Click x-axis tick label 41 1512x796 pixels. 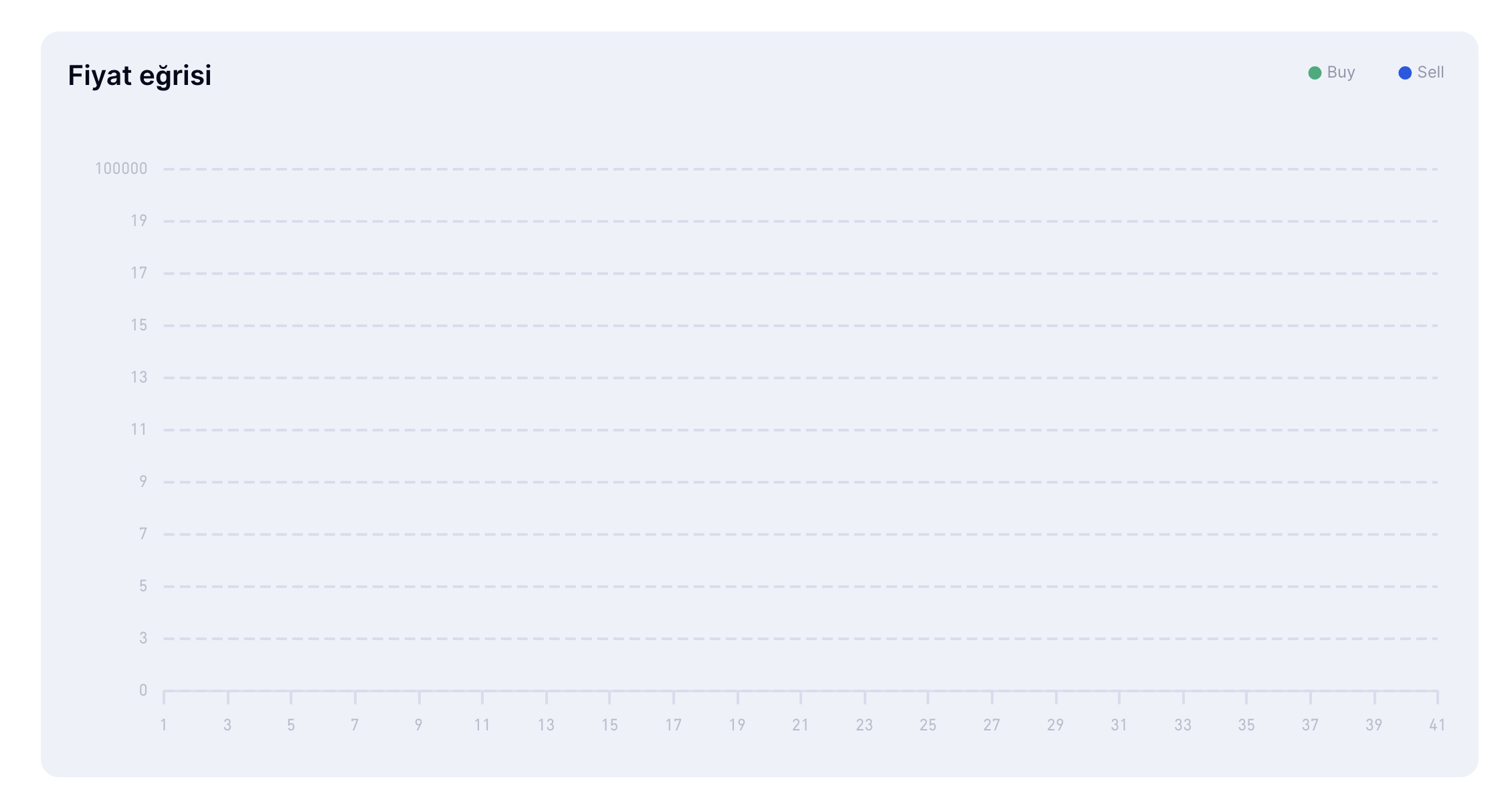(1437, 725)
